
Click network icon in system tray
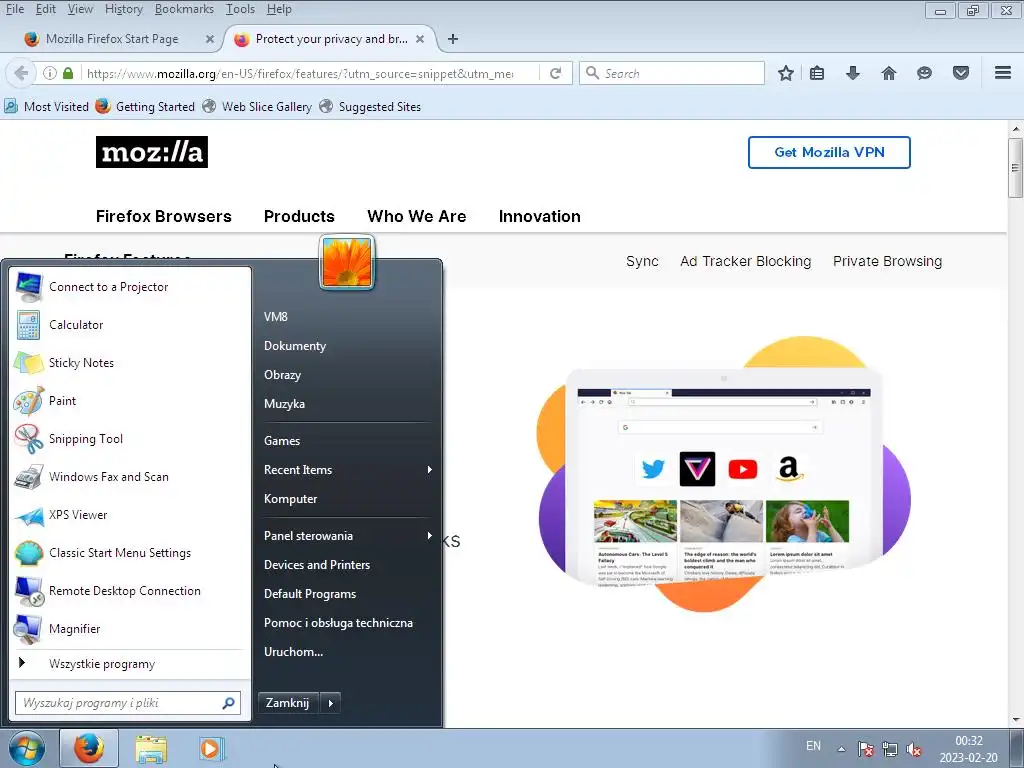click(x=889, y=749)
